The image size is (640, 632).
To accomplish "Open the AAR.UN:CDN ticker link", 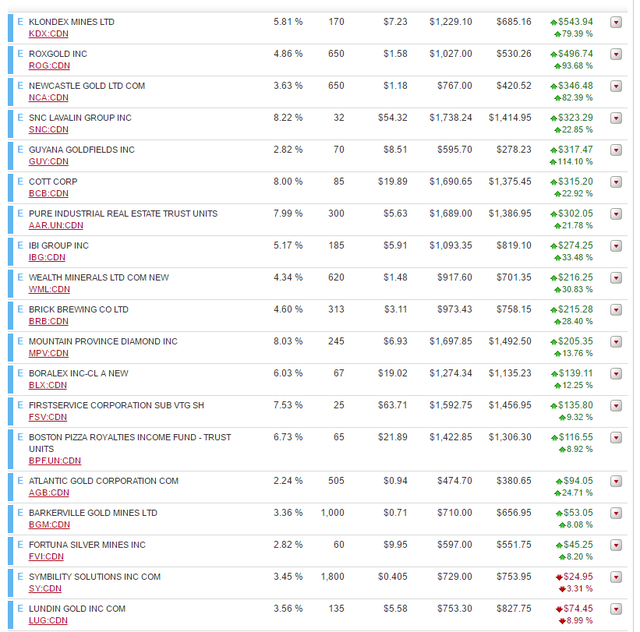I will tap(56, 225).
